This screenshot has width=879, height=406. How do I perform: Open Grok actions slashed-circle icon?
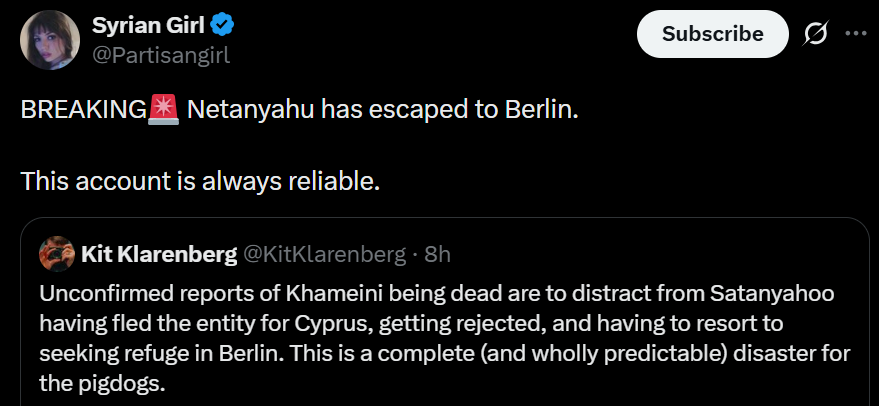816,33
